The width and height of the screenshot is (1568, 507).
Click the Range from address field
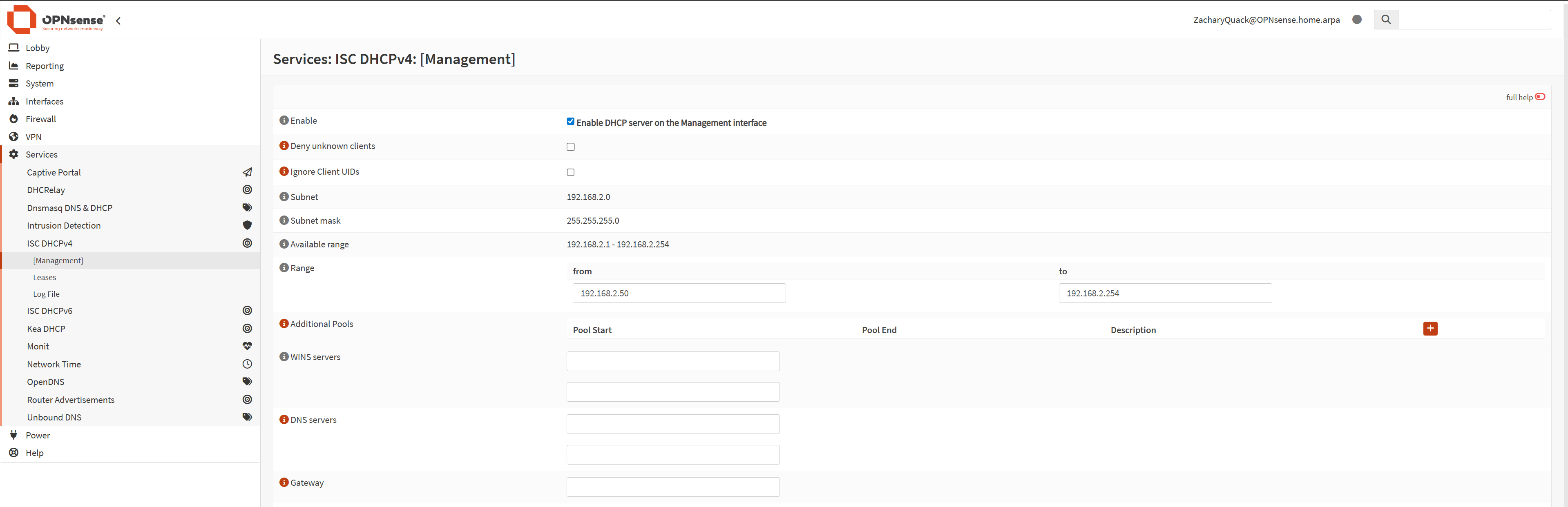pos(679,294)
